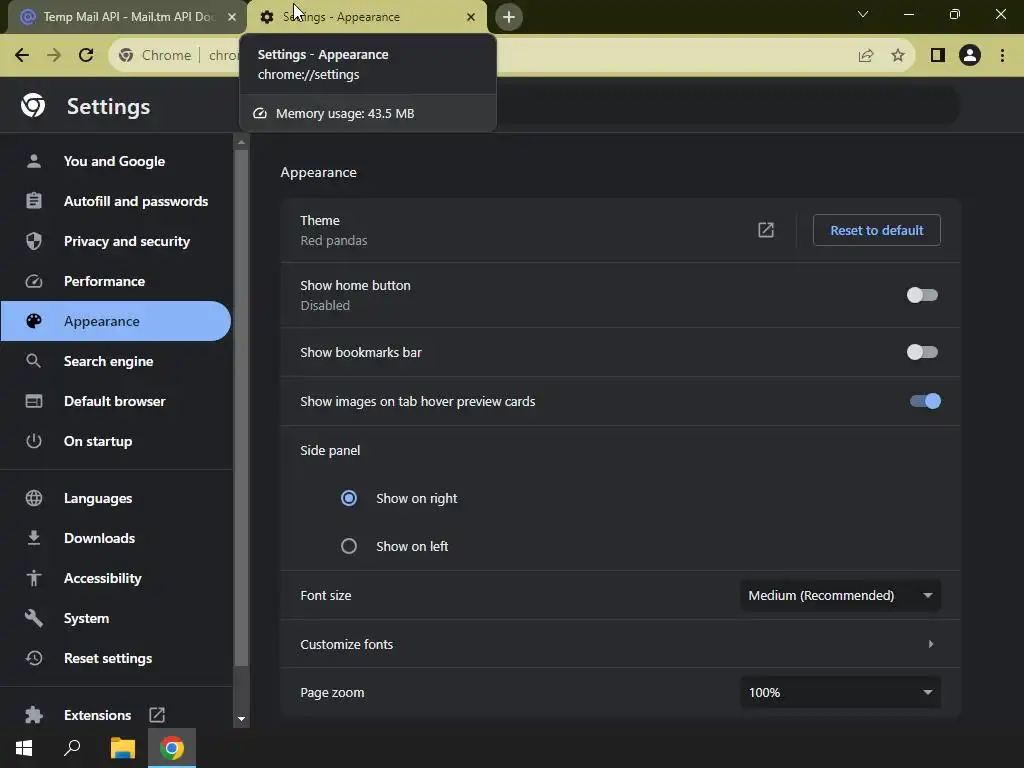This screenshot has width=1024, height=768.
Task: Open the Windows Start menu
Action: [24, 748]
